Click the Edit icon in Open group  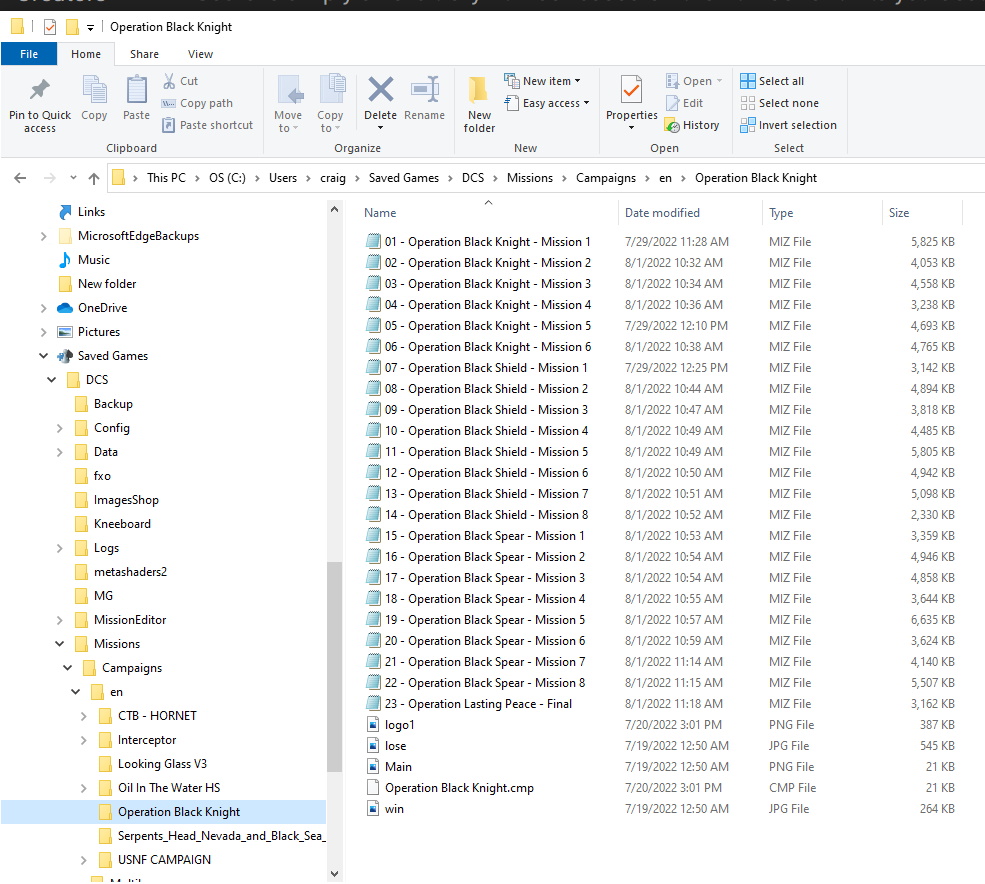(673, 103)
